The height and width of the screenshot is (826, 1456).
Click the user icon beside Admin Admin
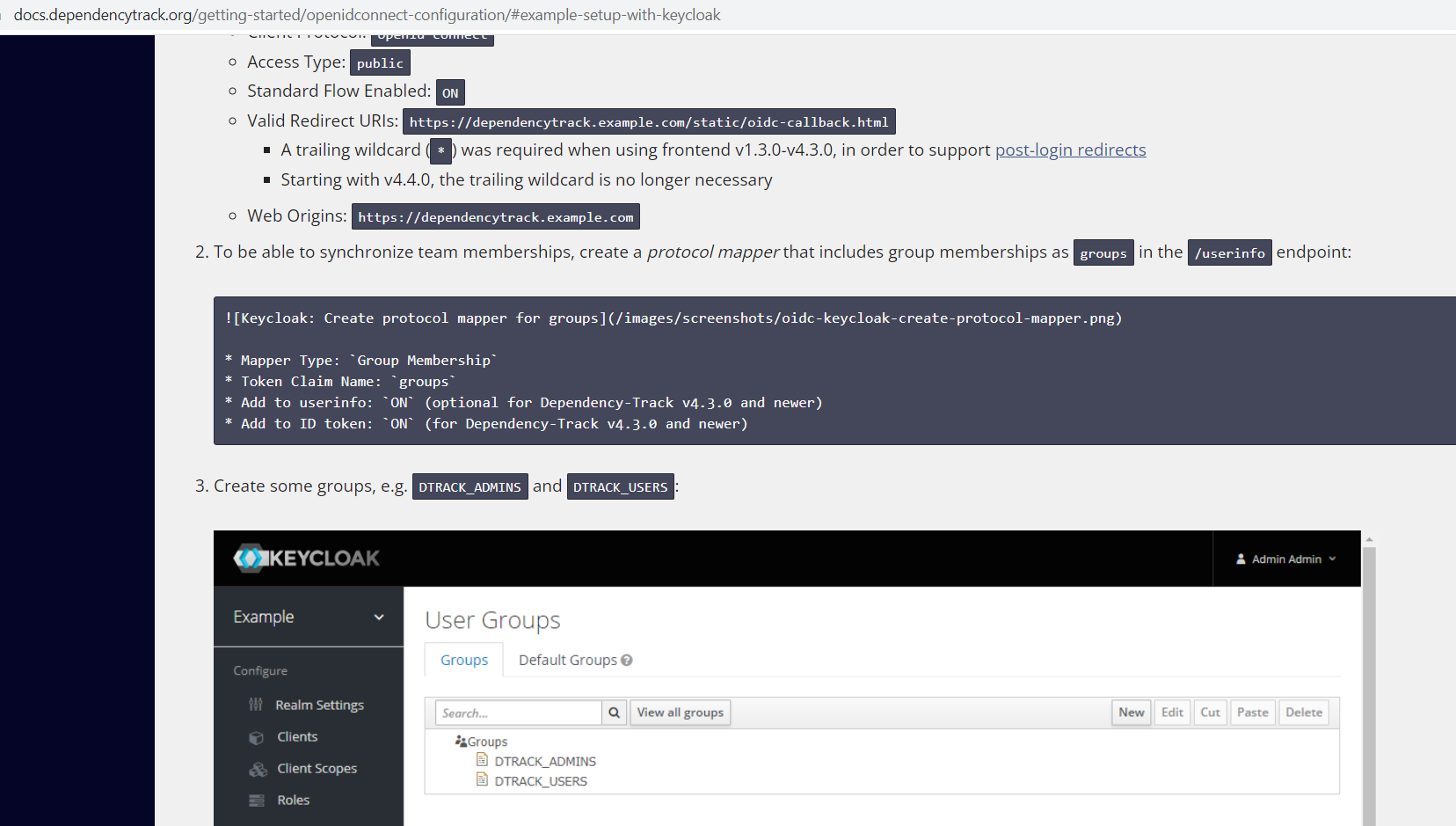pos(1241,559)
